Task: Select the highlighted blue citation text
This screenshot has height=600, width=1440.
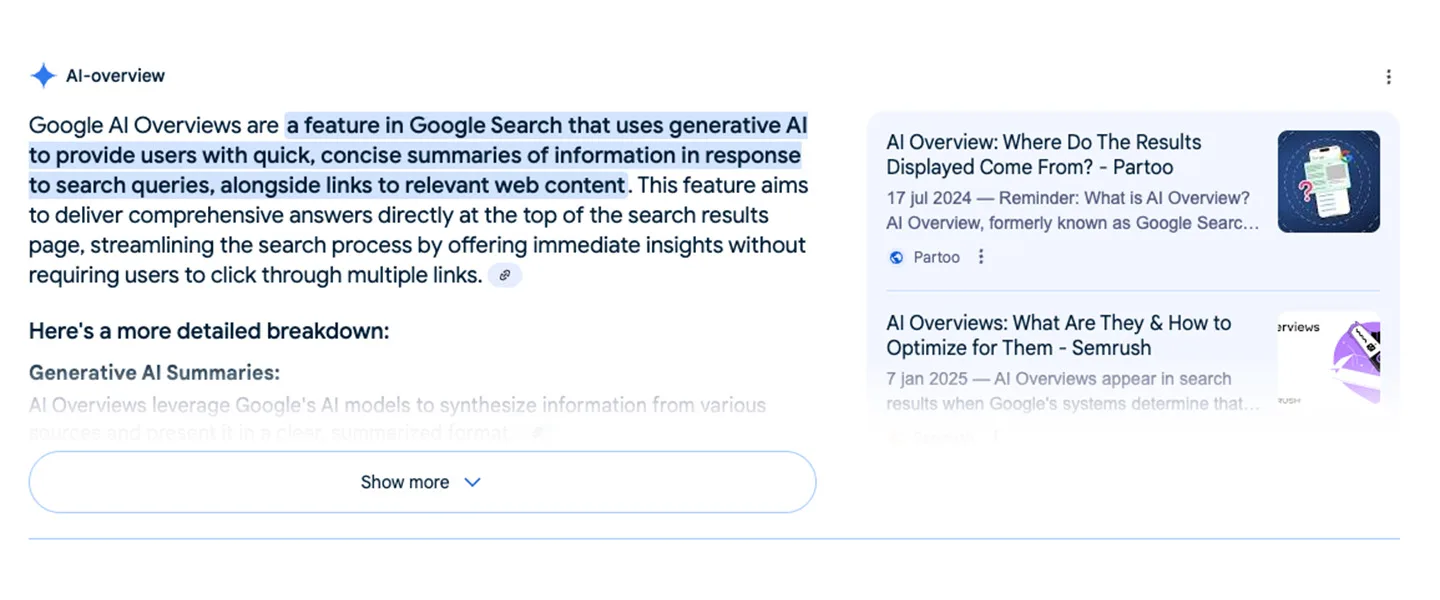Action: click(x=418, y=155)
